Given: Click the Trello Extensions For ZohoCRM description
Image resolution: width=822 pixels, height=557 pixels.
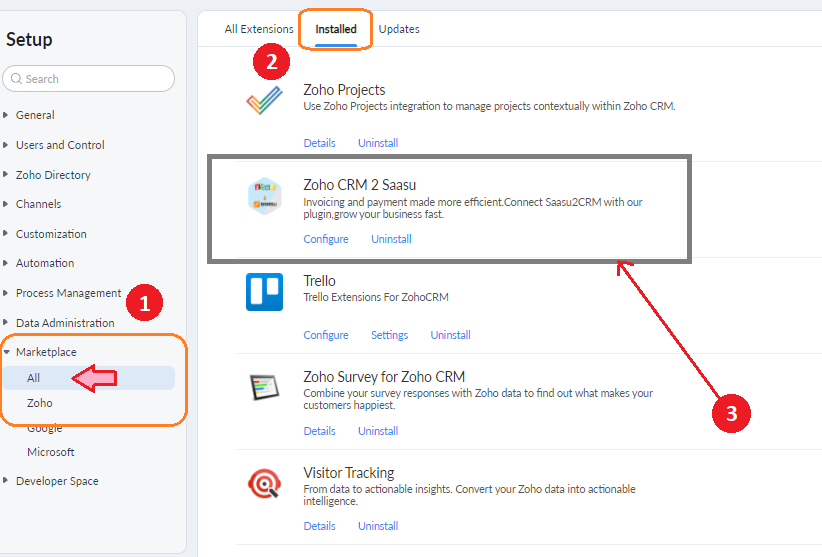Looking at the screenshot, I should click(376, 297).
